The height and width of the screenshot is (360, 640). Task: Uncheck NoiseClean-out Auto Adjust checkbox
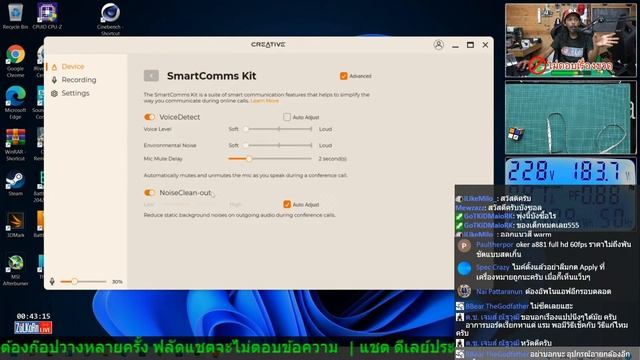[x=287, y=204]
